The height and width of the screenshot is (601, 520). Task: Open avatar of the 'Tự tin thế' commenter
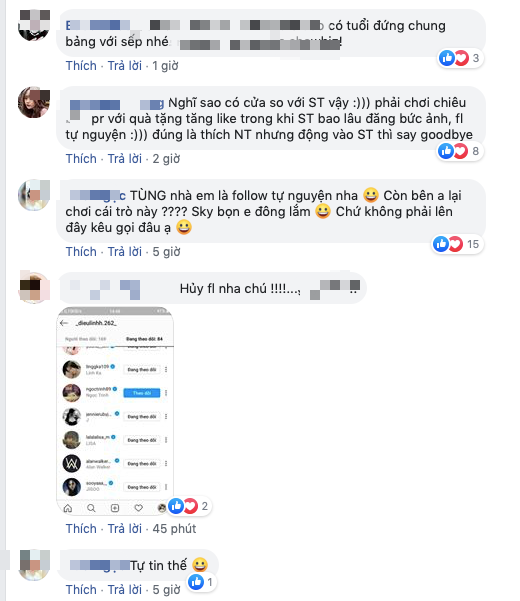click(x=34, y=565)
